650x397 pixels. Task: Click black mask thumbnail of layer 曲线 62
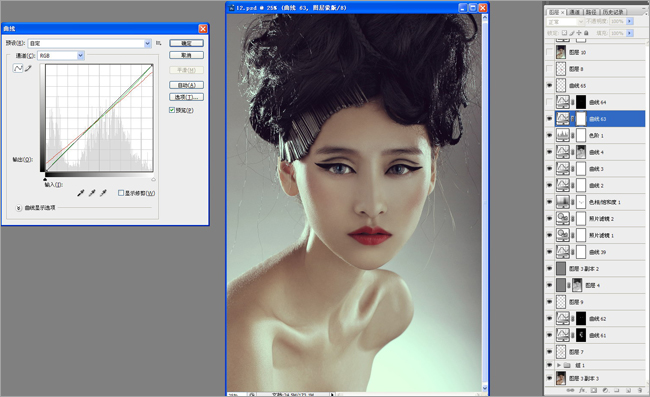(x=581, y=318)
